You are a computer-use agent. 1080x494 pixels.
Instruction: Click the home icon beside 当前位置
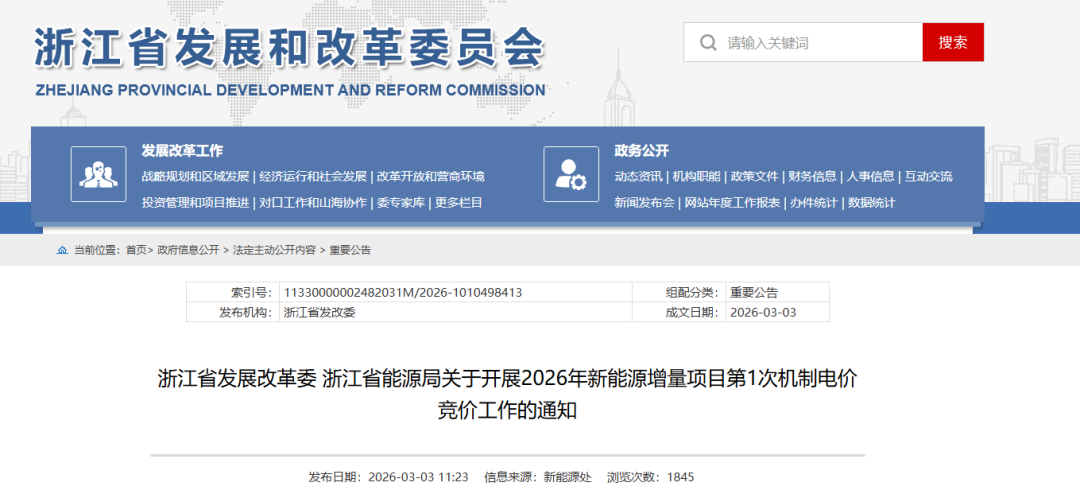[62, 250]
